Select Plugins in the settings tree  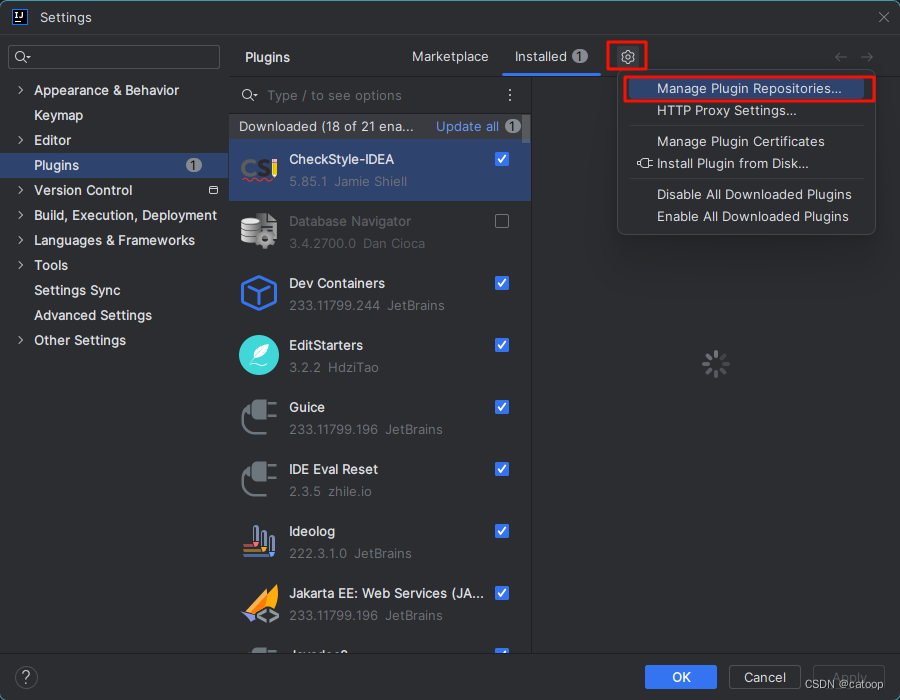(115, 165)
